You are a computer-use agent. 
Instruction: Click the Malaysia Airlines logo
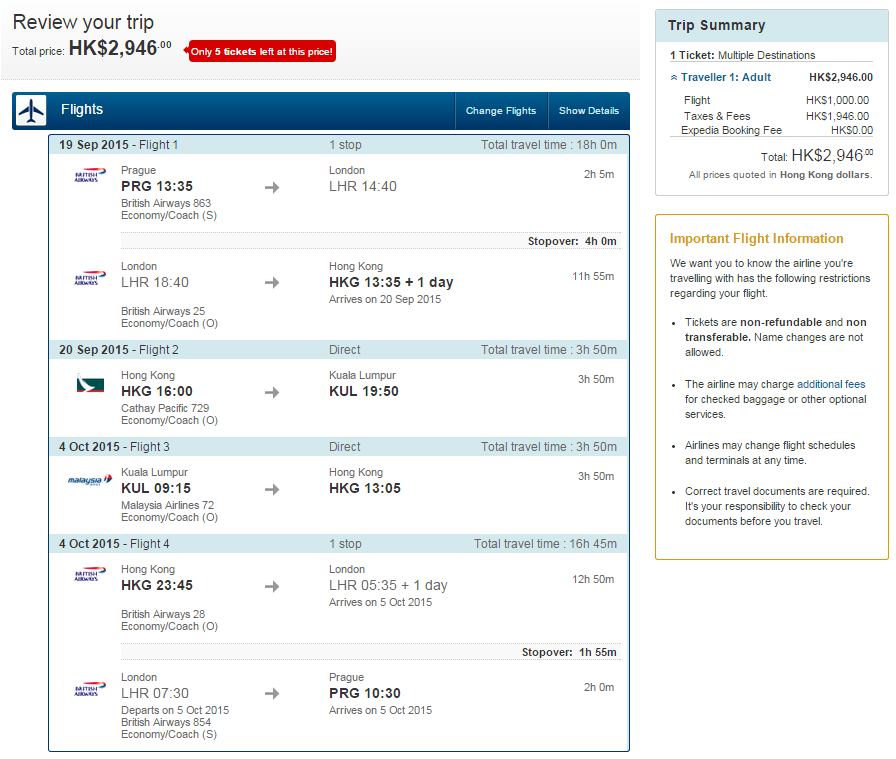(x=90, y=480)
